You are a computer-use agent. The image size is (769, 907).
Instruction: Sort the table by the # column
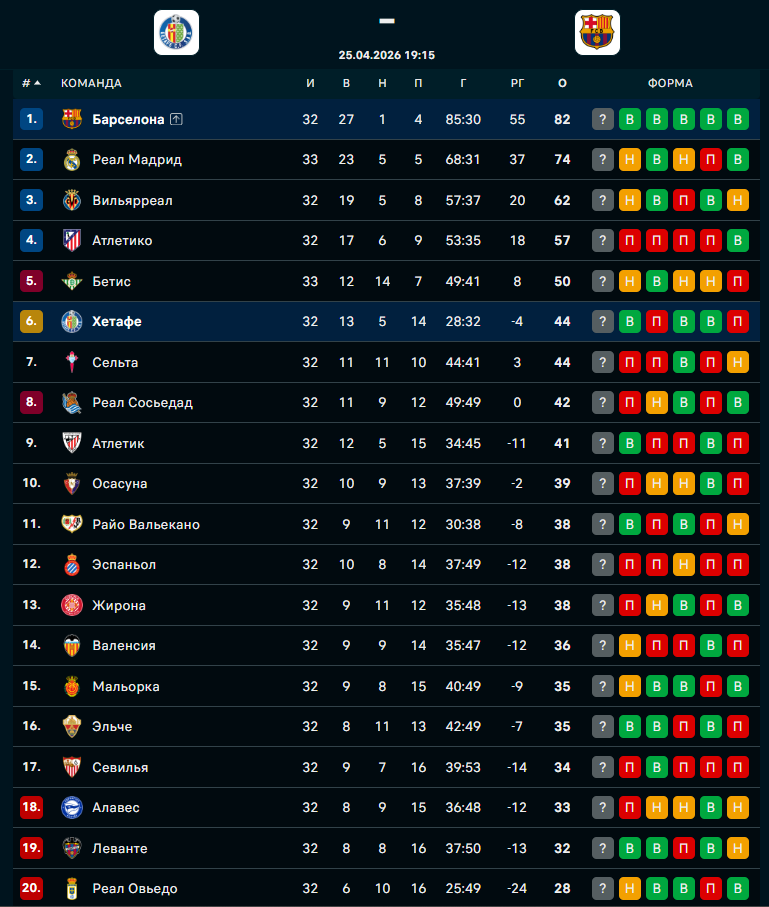[31, 83]
